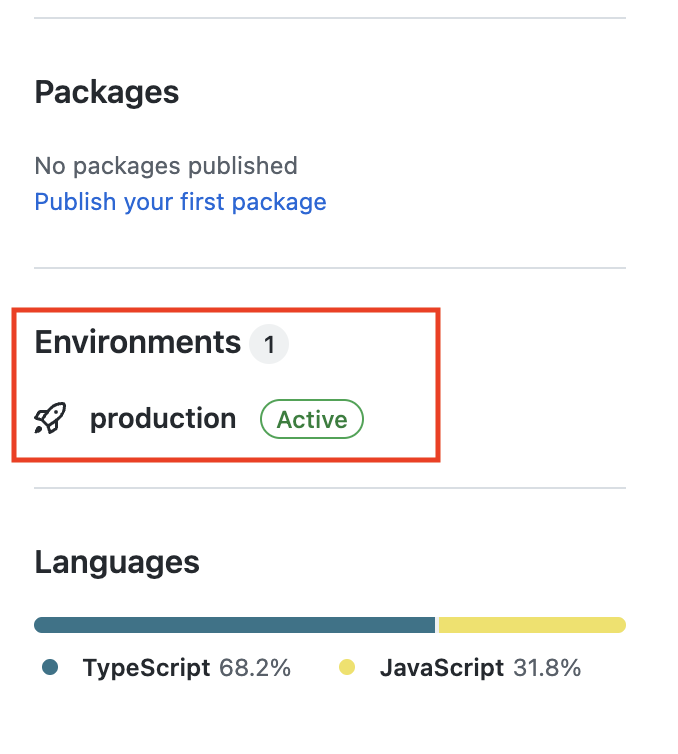Click the yellow JavaScript segment of language bar
678x754 pixels.
(531, 625)
